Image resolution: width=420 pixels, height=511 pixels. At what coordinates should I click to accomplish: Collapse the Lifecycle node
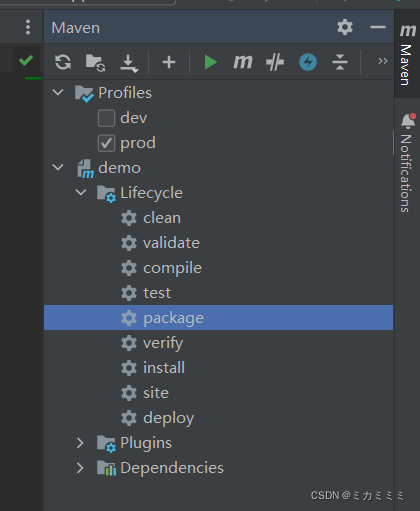[x=81, y=192]
